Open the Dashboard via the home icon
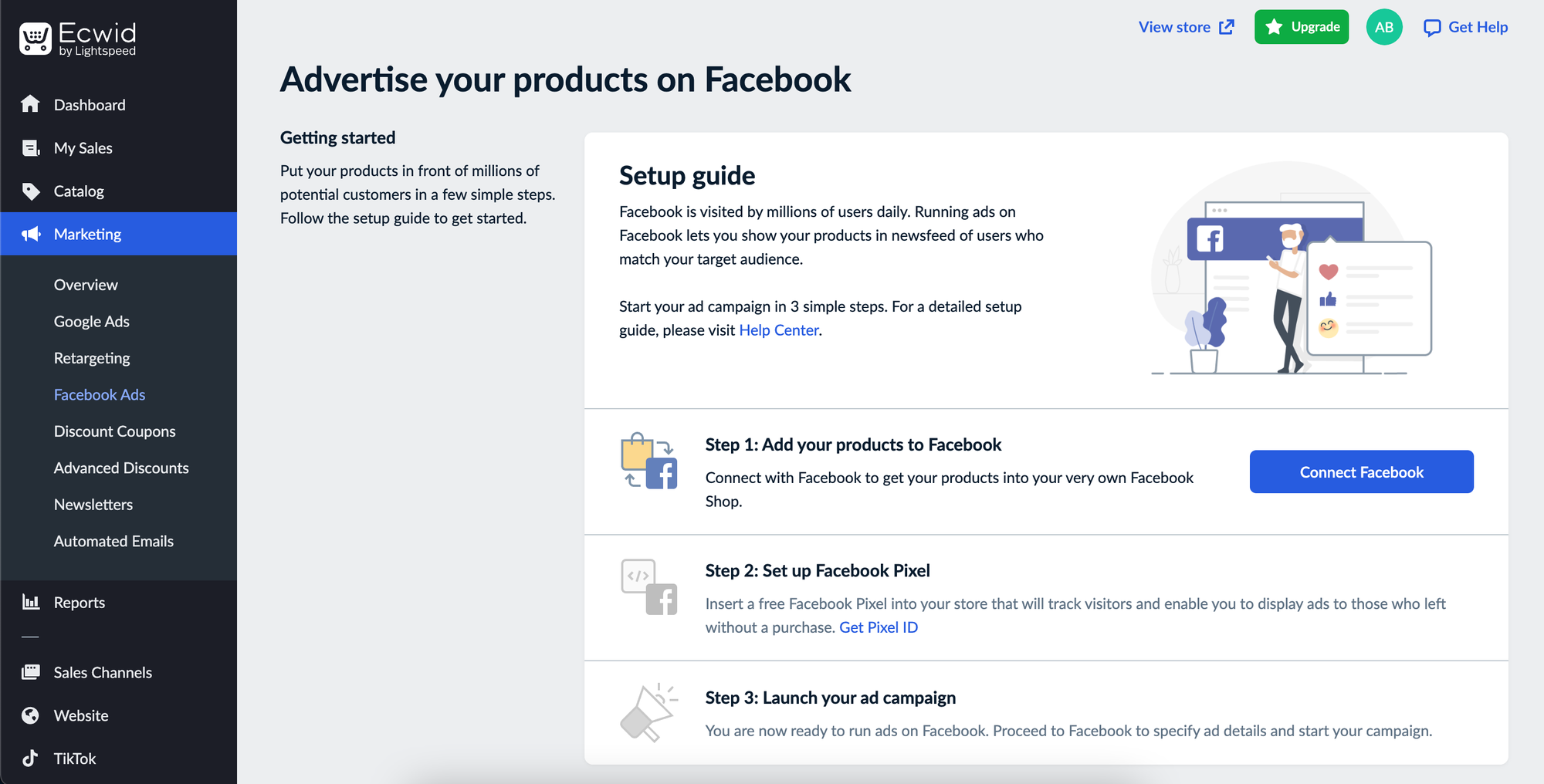This screenshot has height=784, width=1544. tap(31, 104)
